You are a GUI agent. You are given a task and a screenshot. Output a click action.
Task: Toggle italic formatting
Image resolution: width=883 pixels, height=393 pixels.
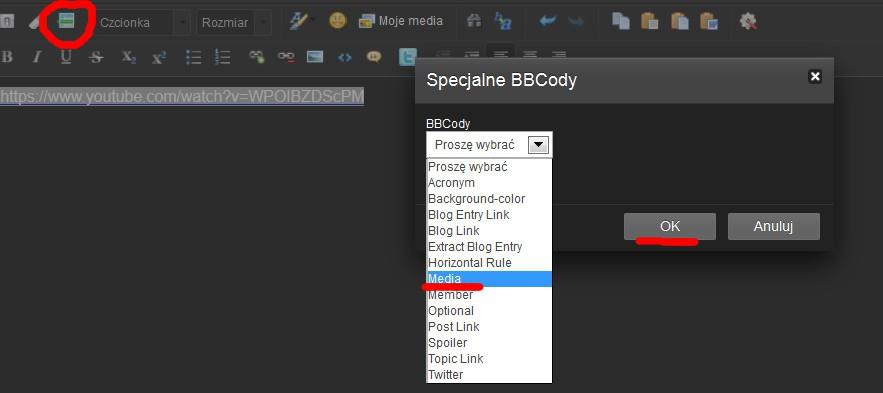tap(37, 57)
